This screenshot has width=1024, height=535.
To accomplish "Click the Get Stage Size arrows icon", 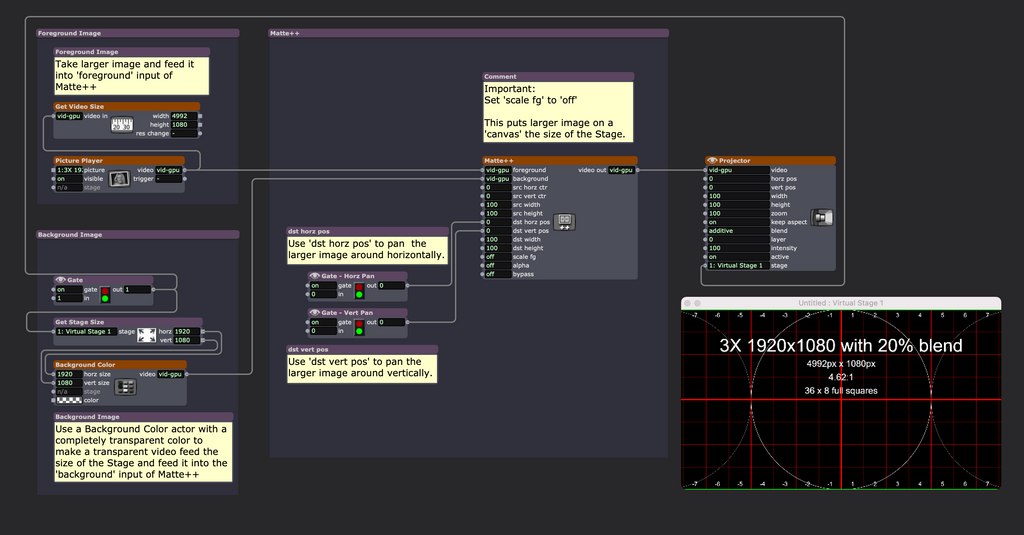I will (146, 335).
